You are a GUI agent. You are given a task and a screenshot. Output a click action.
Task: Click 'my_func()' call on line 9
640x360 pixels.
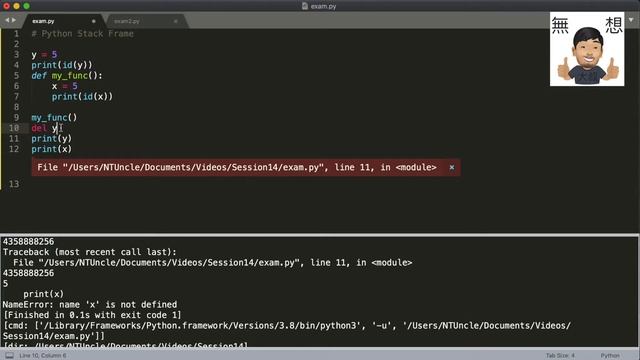pyautogui.click(x=54, y=118)
